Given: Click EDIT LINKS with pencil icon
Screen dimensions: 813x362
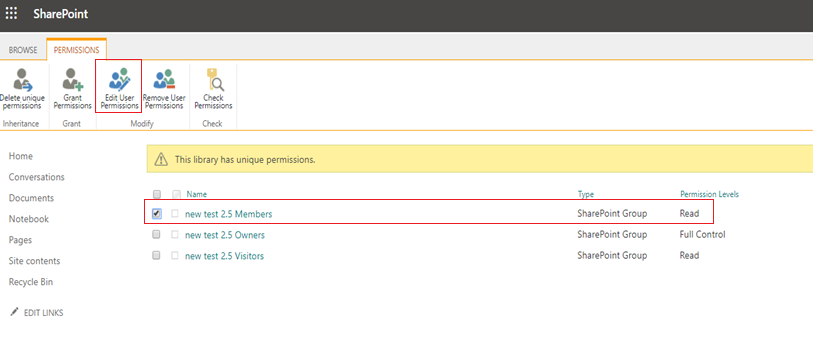Looking at the screenshot, I should [x=37, y=313].
